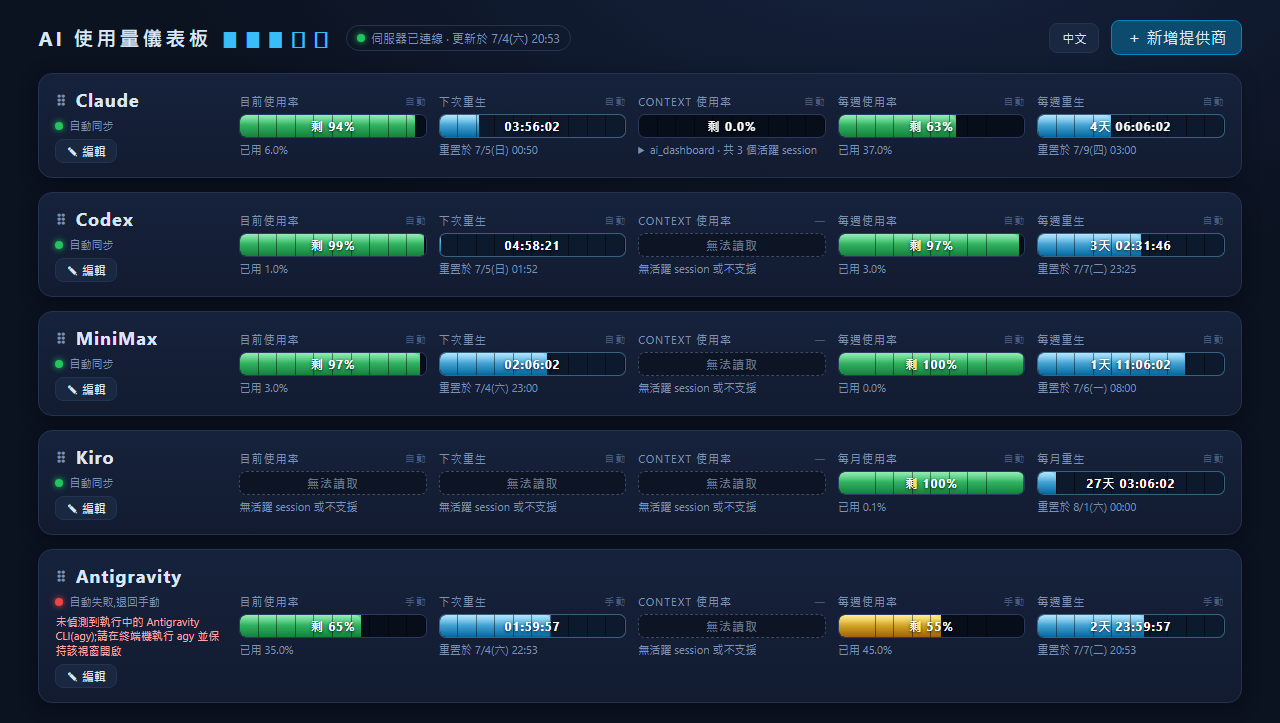Edit the Antigravity provider
The image size is (1280, 723).
click(86, 676)
